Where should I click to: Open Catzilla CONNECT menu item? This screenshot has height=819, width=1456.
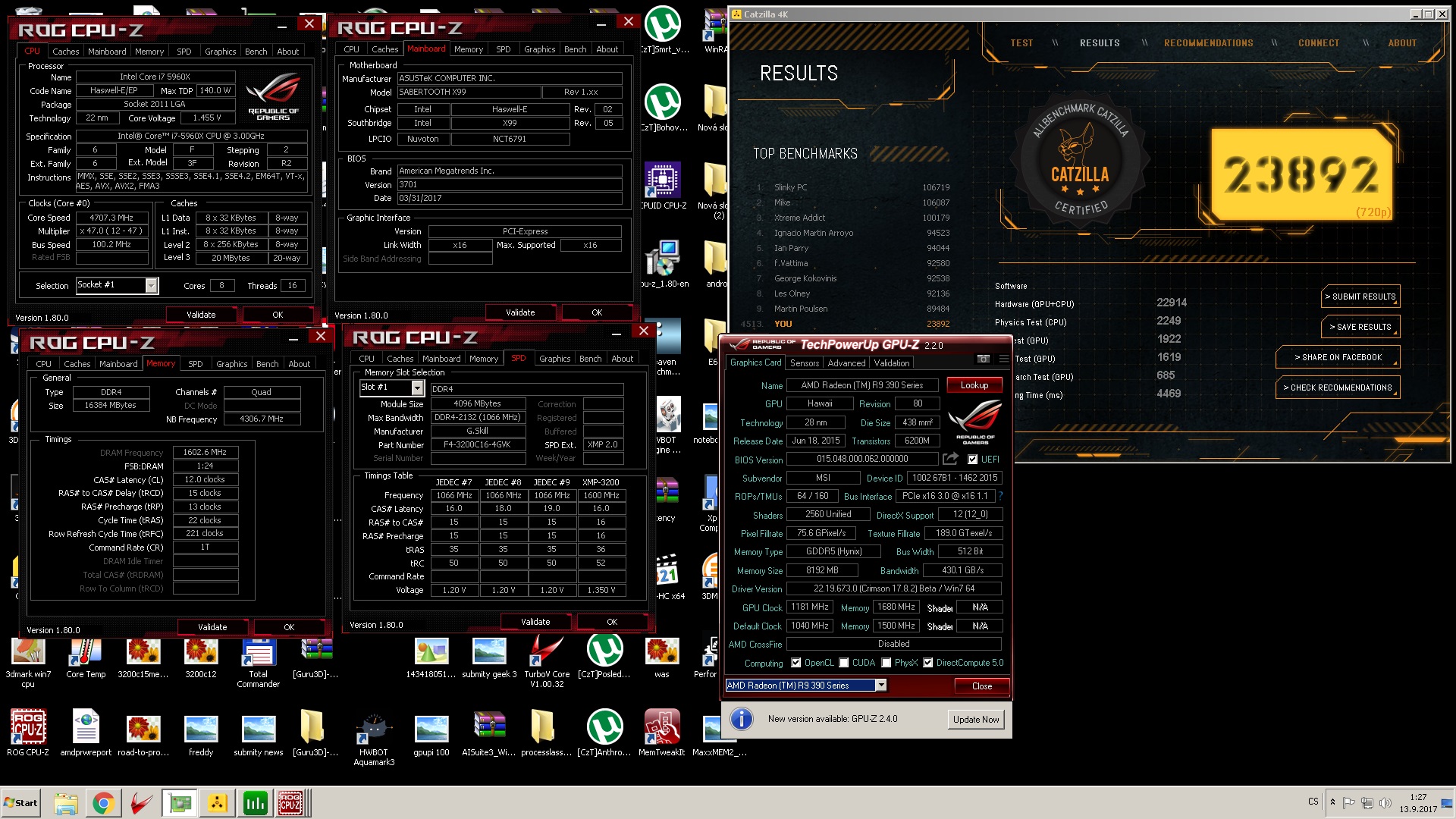(1319, 43)
